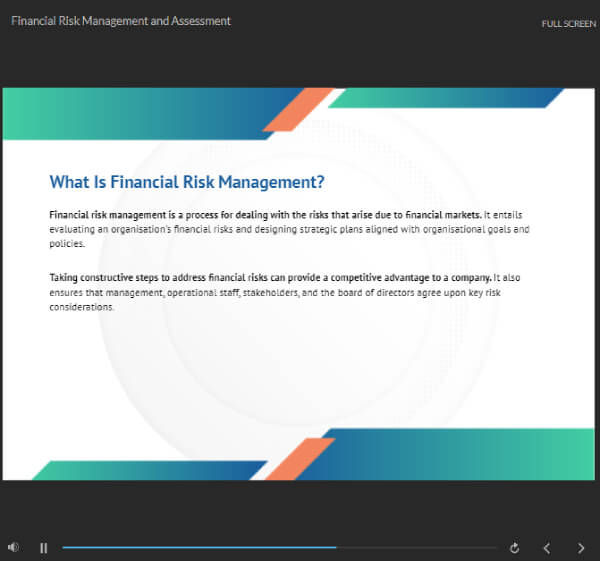The width and height of the screenshot is (600, 561).
Task: Click the course title Financial Risk Management and Assessment
Action: [121, 21]
